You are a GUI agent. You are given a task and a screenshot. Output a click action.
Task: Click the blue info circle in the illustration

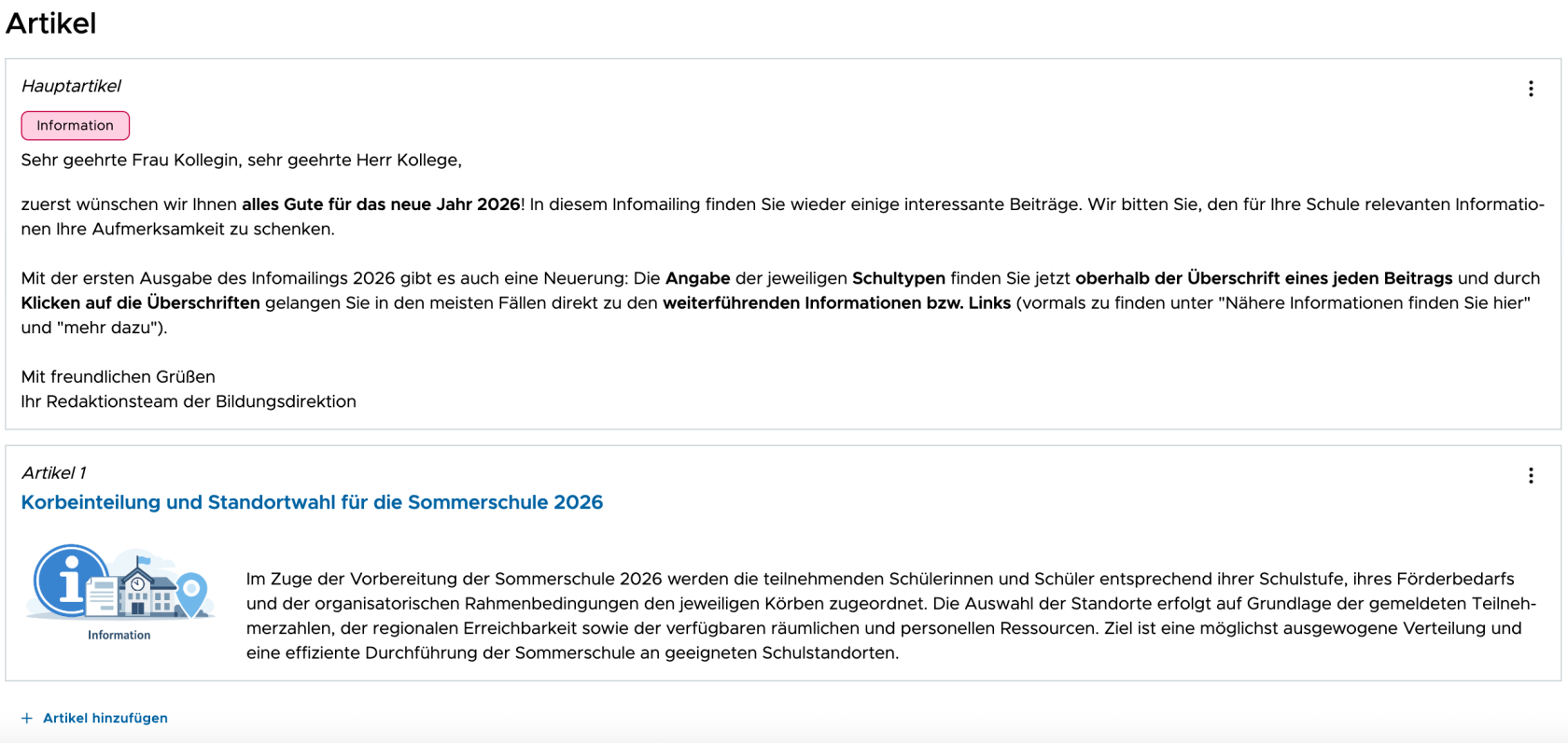click(x=71, y=581)
